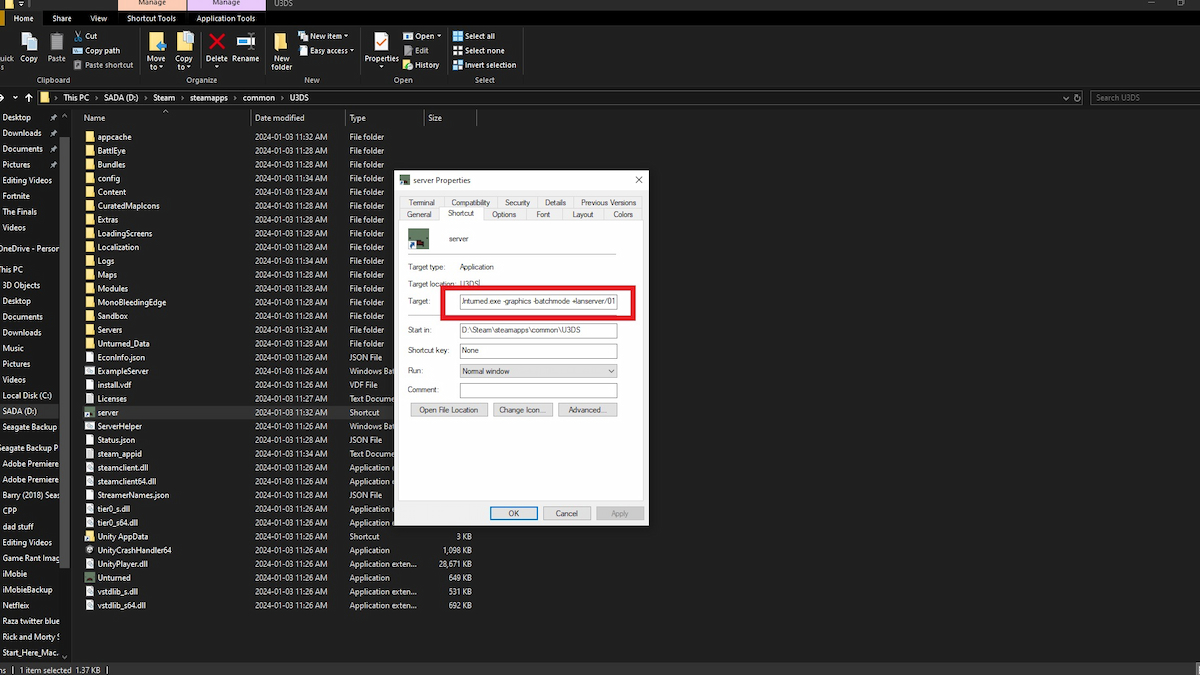Switch to the Compatibility tab
The image size is (1200, 675).
[x=470, y=202]
